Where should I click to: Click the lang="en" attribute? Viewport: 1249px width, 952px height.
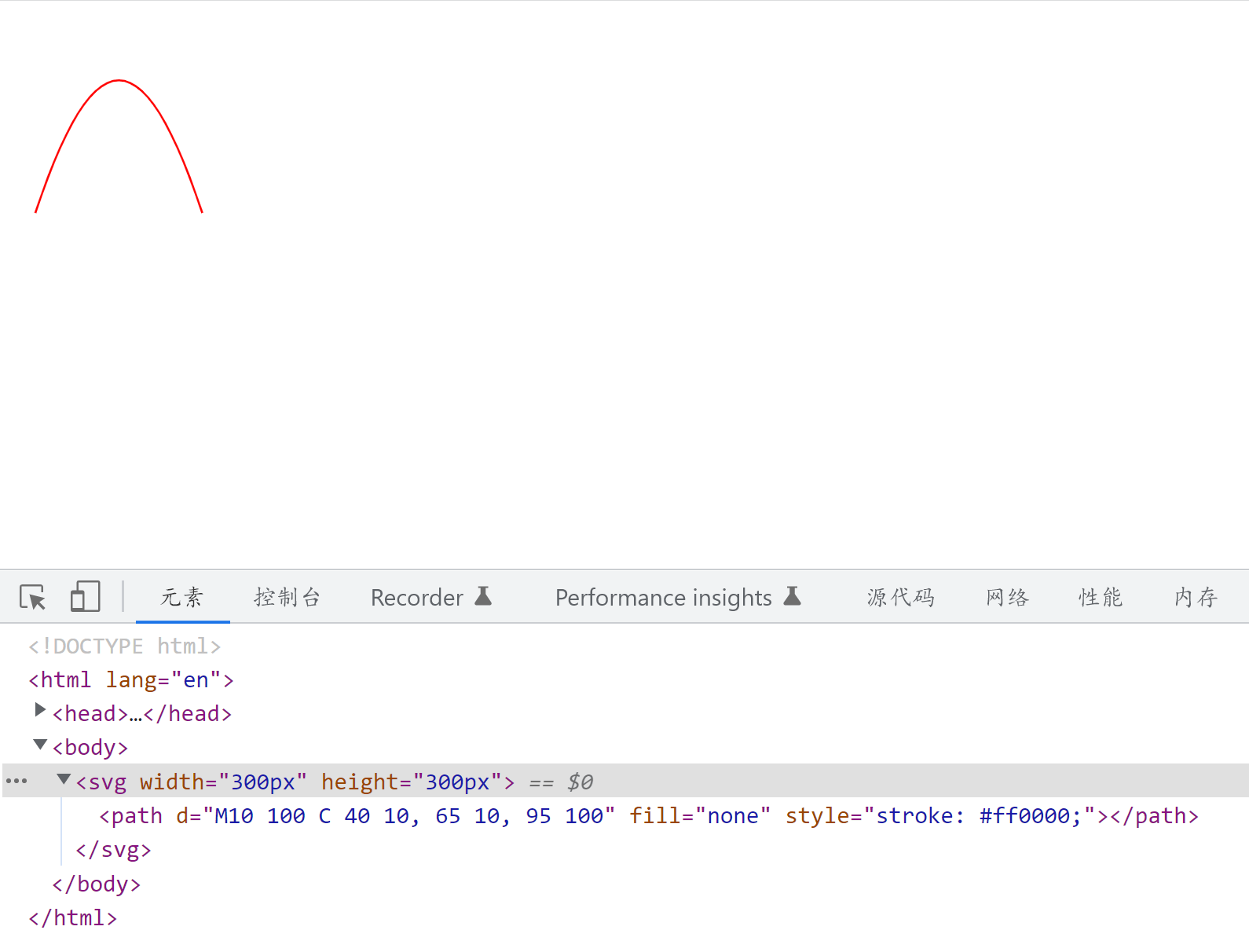pyautogui.click(x=163, y=679)
